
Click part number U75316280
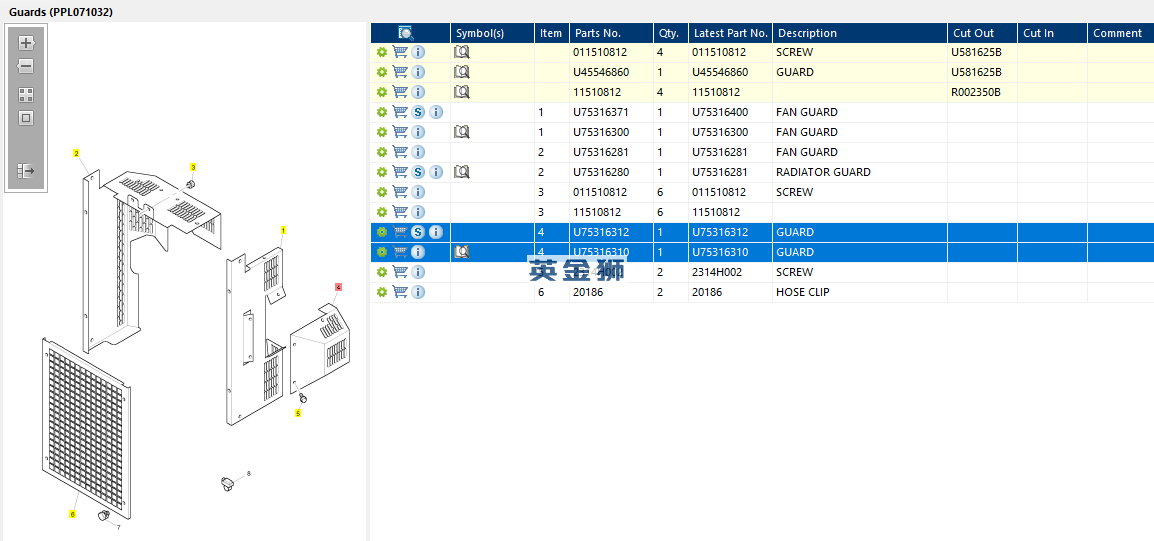(x=601, y=172)
